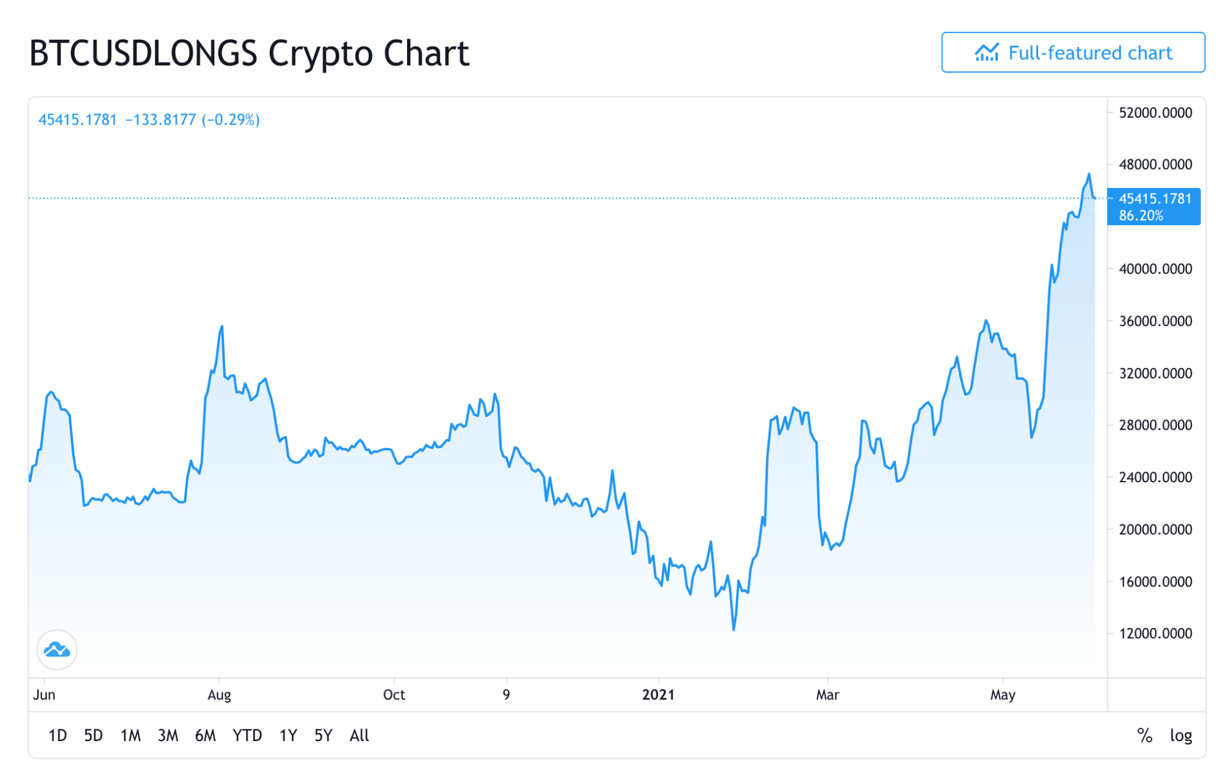The width and height of the screenshot is (1220, 768).
Task: Open the Full-featured chart
Action: click(x=1072, y=53)
